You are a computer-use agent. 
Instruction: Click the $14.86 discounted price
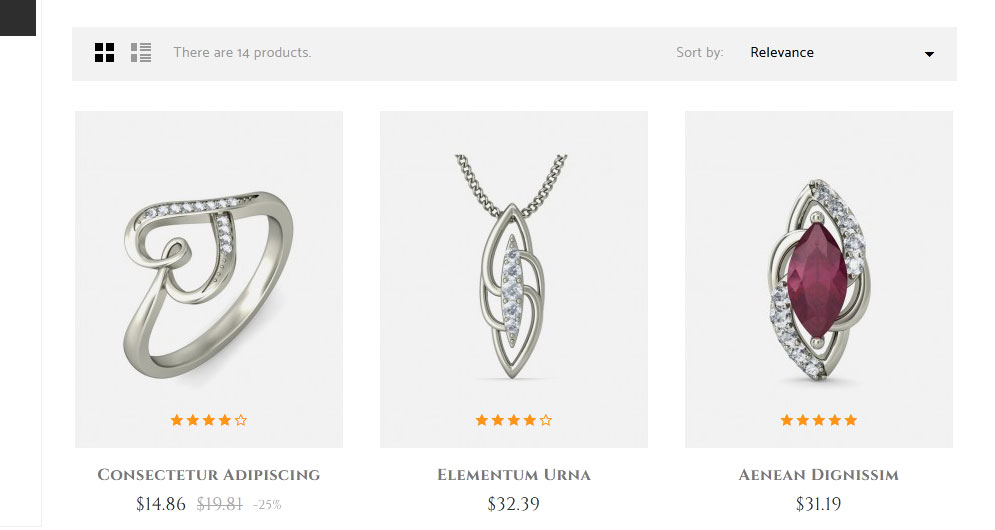[161, 504]
